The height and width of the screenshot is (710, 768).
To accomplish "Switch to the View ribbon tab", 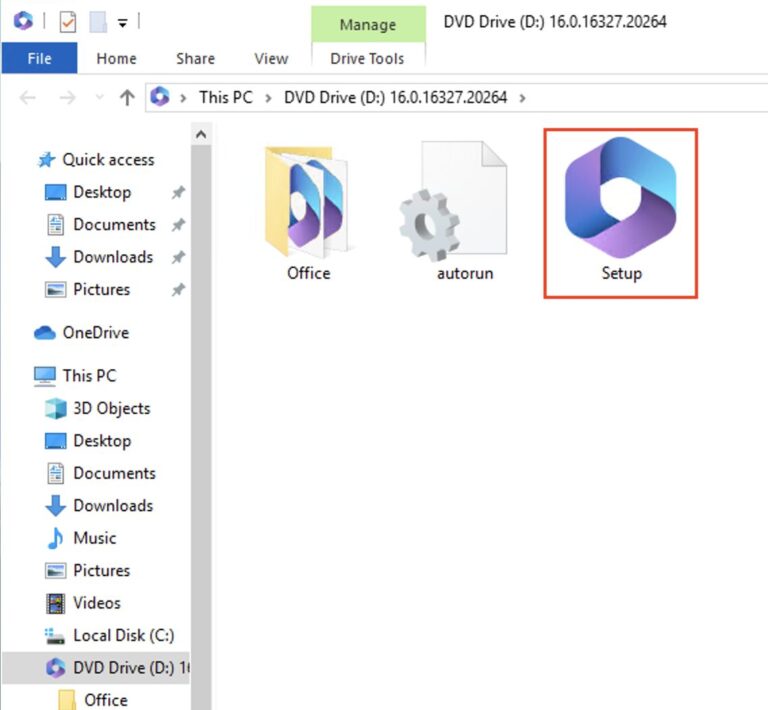I will [x=271, y=58].
